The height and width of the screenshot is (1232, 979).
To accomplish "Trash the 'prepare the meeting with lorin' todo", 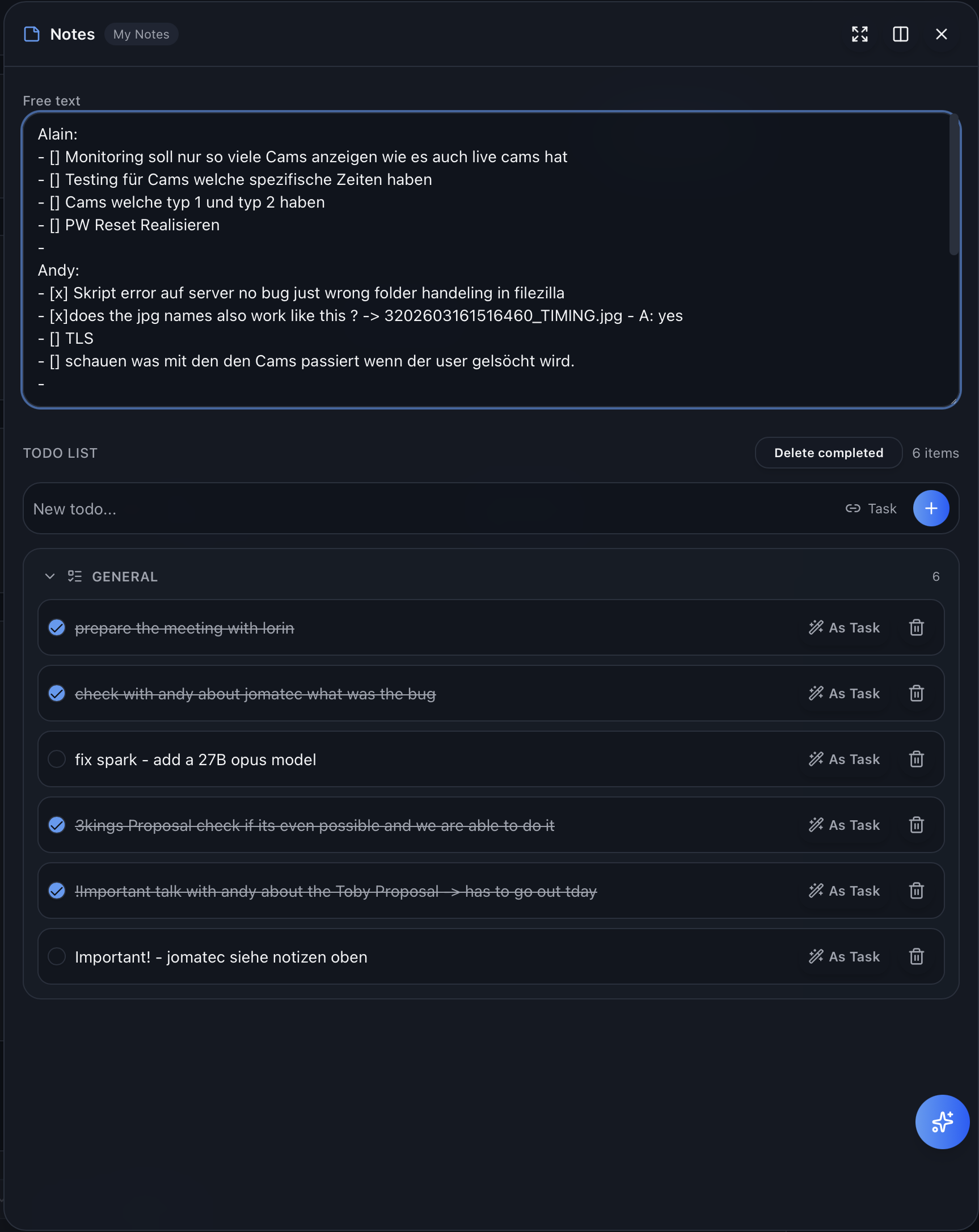I will (x=916, y=627).
